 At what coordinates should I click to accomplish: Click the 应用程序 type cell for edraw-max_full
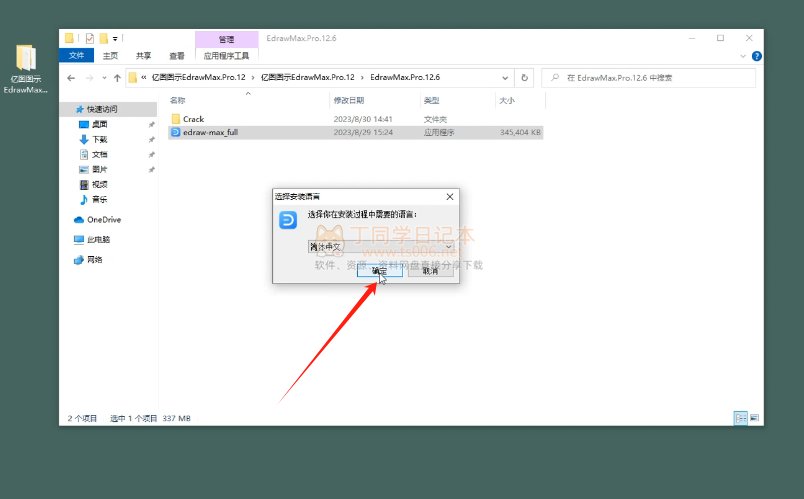tap(439, 132)
